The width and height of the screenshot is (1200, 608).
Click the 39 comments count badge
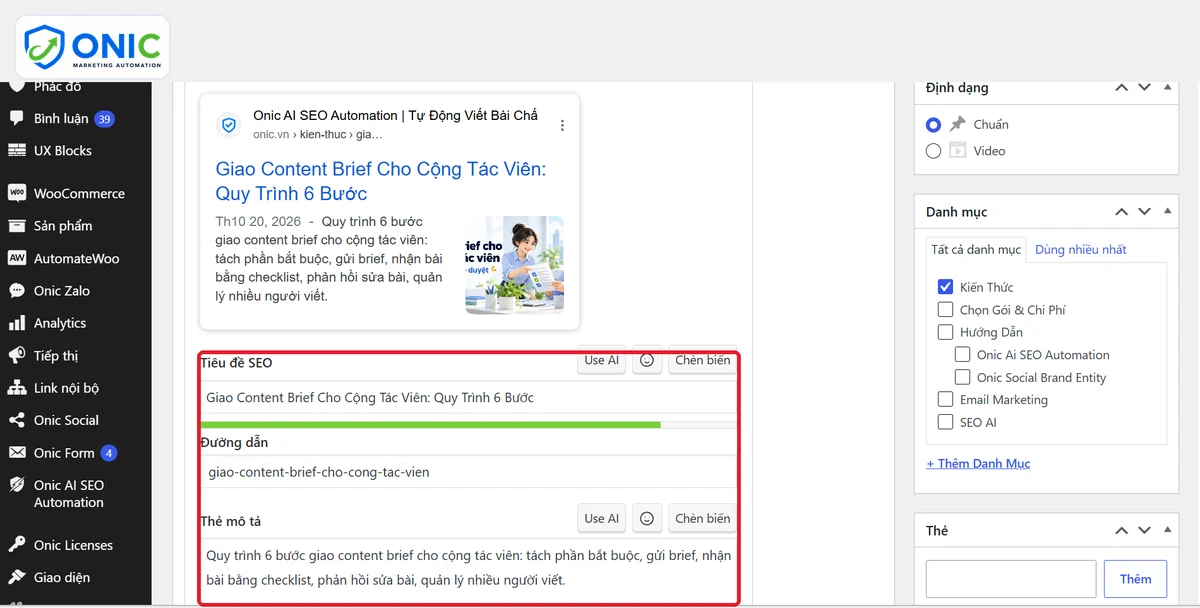click(104, 119)
